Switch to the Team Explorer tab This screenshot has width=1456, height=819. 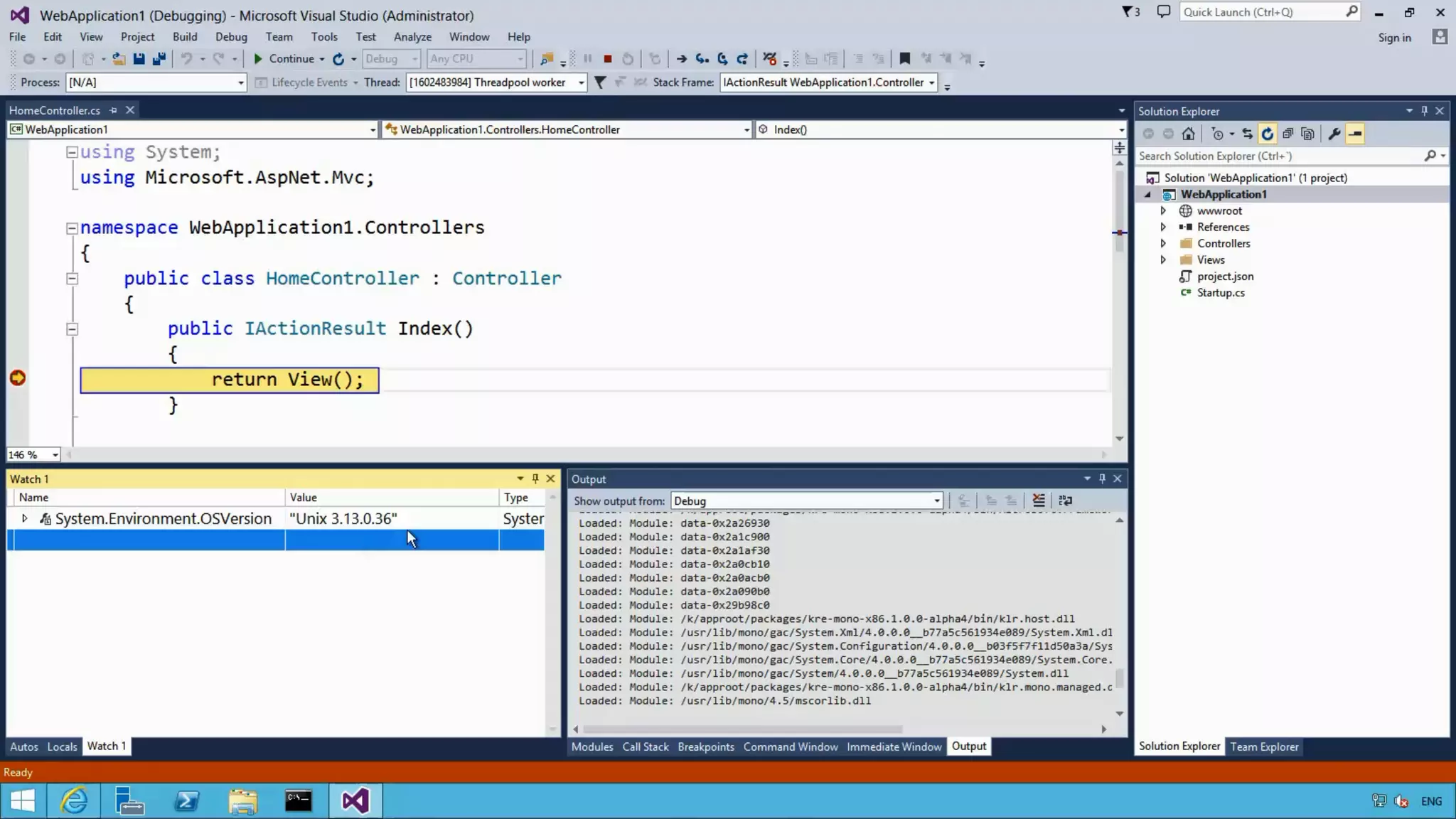pyautogui.click(x=1264, y=746)
